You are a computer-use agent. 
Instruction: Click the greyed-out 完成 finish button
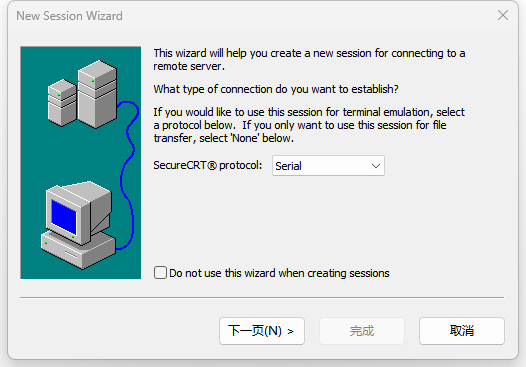(362, 331)
